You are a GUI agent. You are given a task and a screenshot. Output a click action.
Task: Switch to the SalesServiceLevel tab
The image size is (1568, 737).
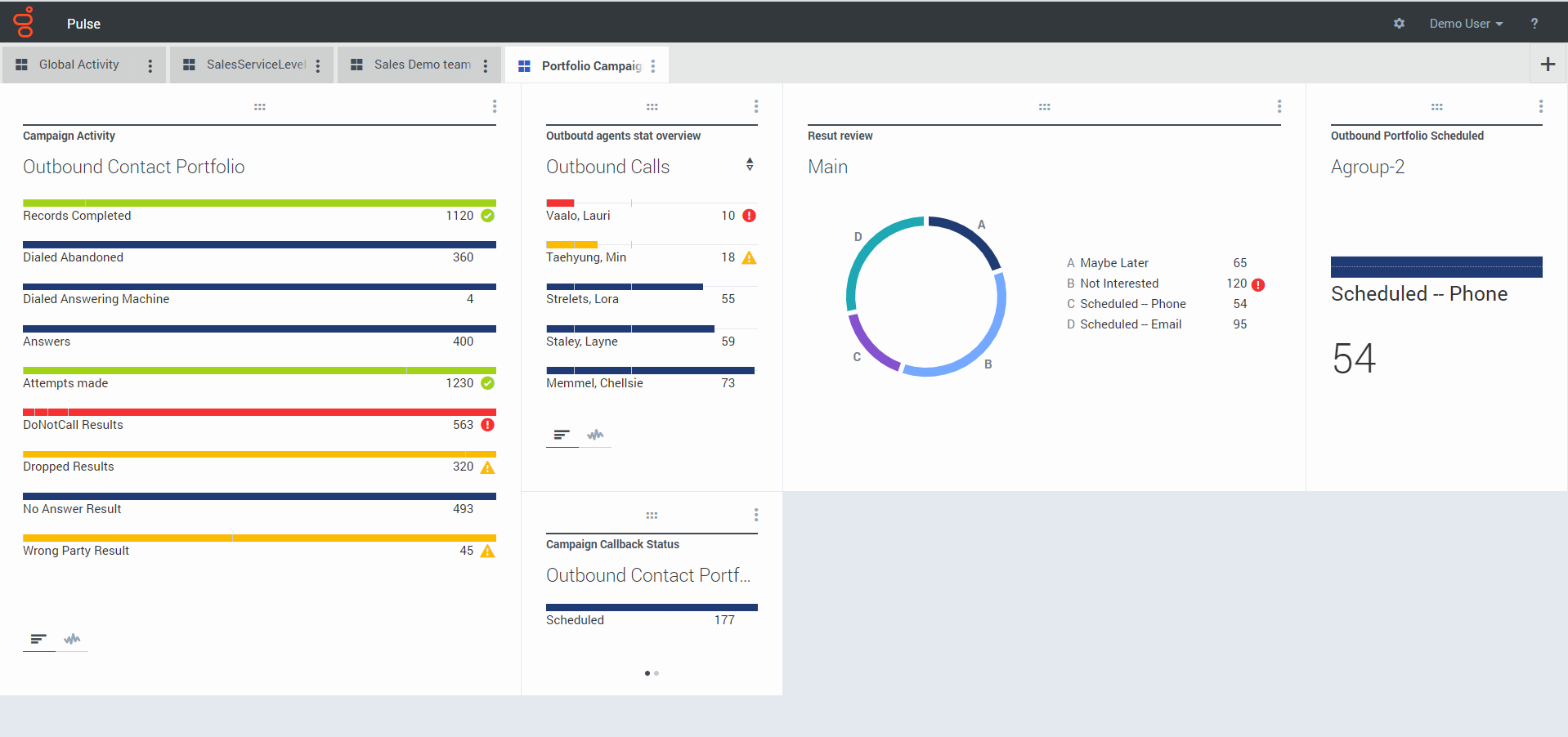[x=255, y=65]
